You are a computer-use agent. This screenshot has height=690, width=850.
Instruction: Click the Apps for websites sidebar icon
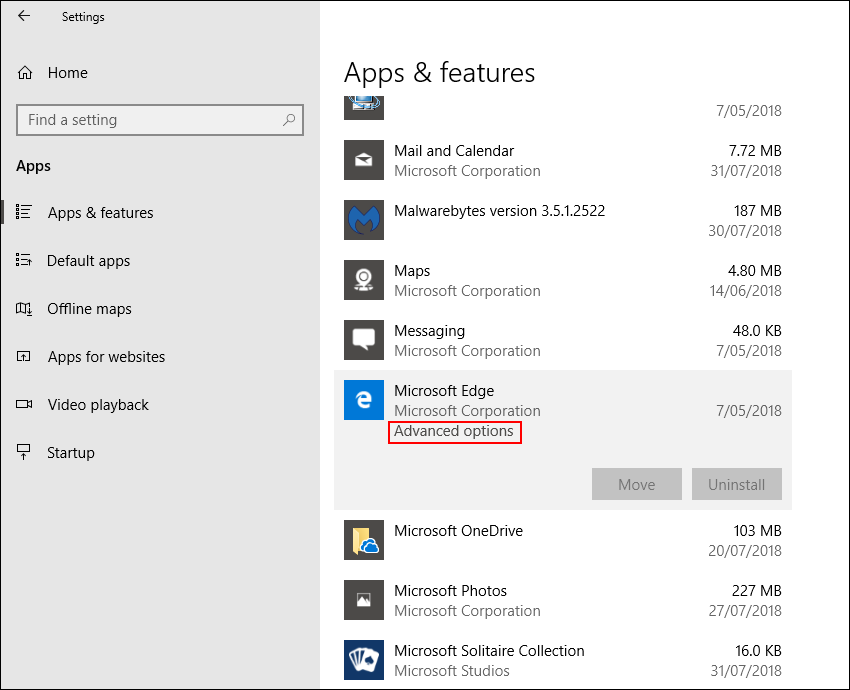pos(24,357)
